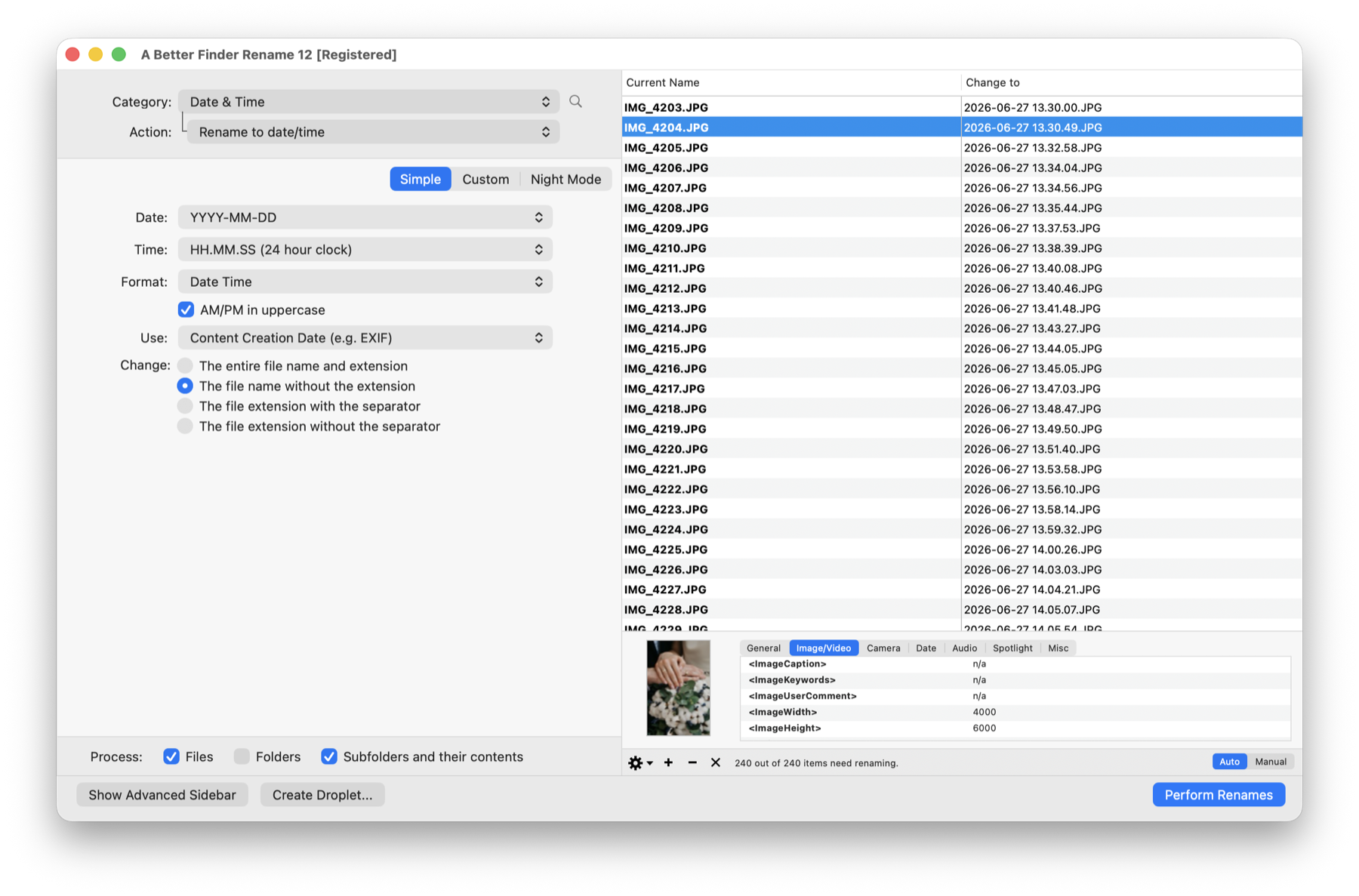The height and width of the screenshot is (896, 1359).
Task: Switch to the Simple tab
Action: 421,179
